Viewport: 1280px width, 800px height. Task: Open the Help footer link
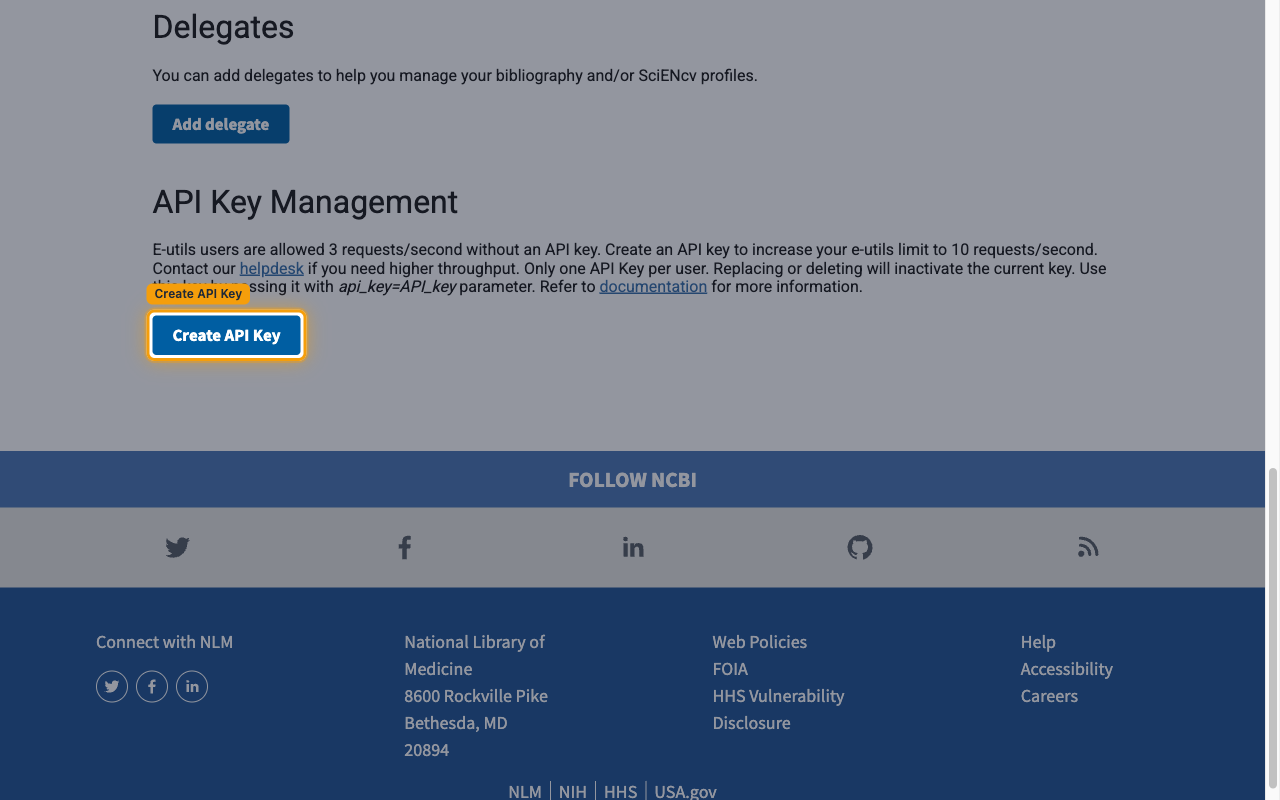click(x=1038, y=642)
